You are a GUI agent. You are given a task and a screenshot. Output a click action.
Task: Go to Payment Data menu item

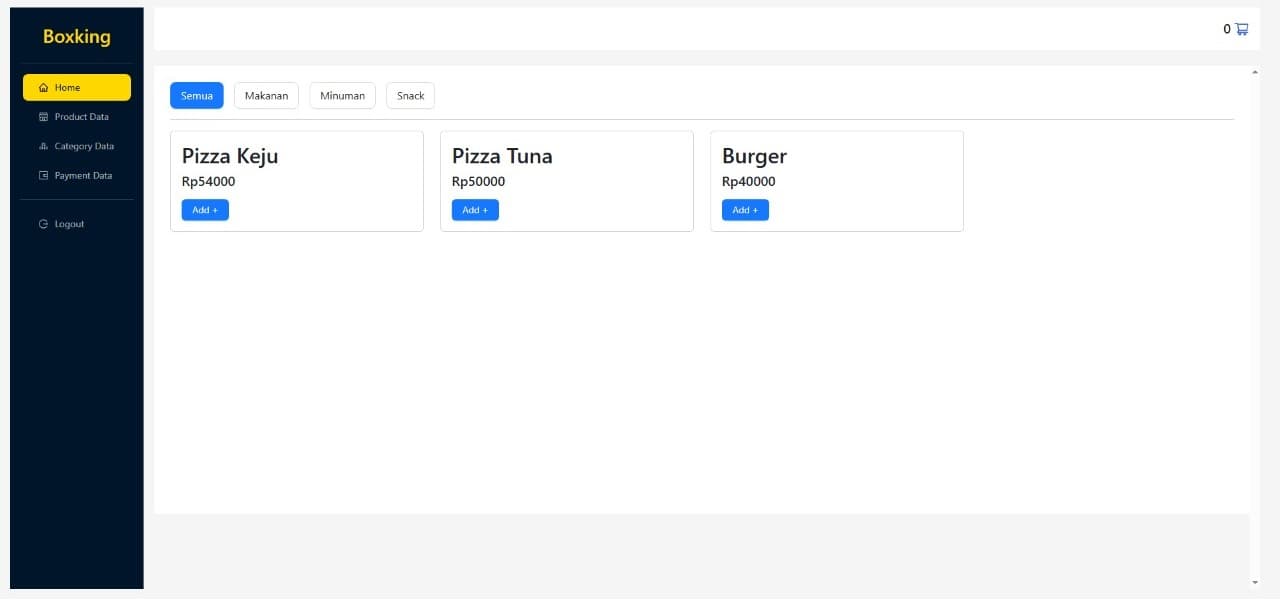pos(83,176)
